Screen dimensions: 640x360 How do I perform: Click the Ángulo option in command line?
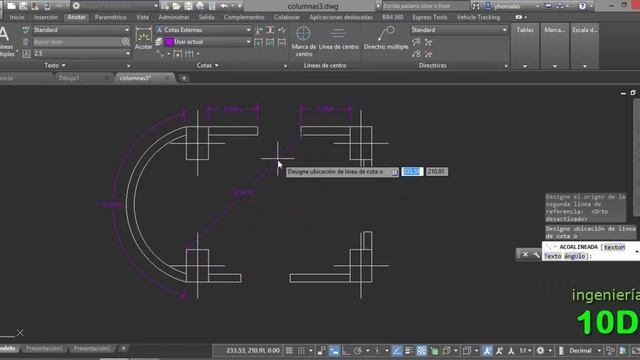[x=575, y=256]
